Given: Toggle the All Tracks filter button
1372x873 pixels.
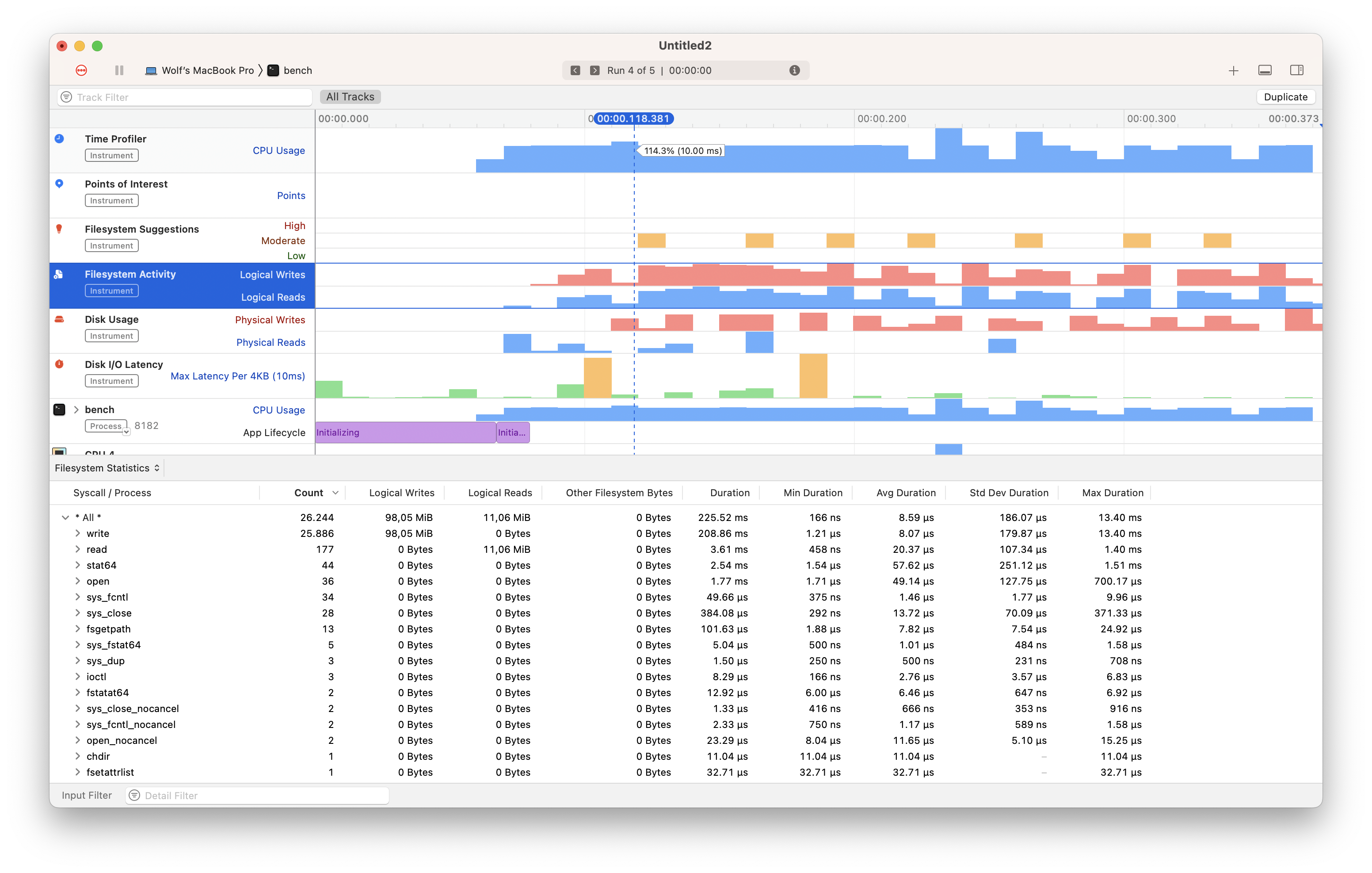Looking at the screenshot, I should click(x=350, y=96).
